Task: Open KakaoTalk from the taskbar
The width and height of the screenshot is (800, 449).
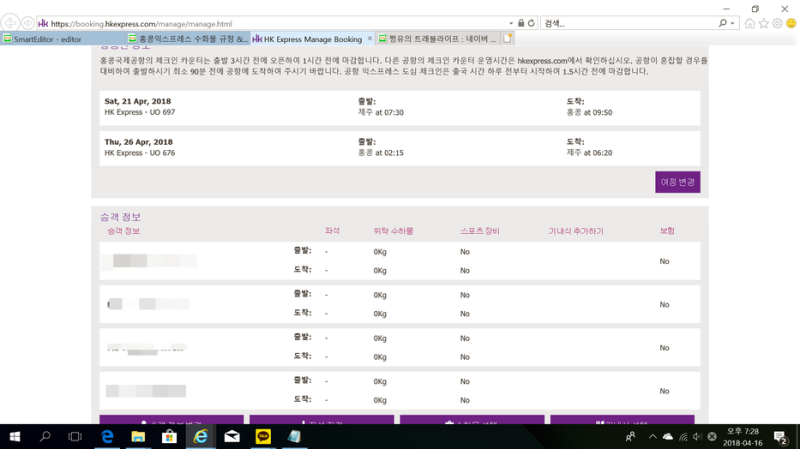Action: coord(263,437)
